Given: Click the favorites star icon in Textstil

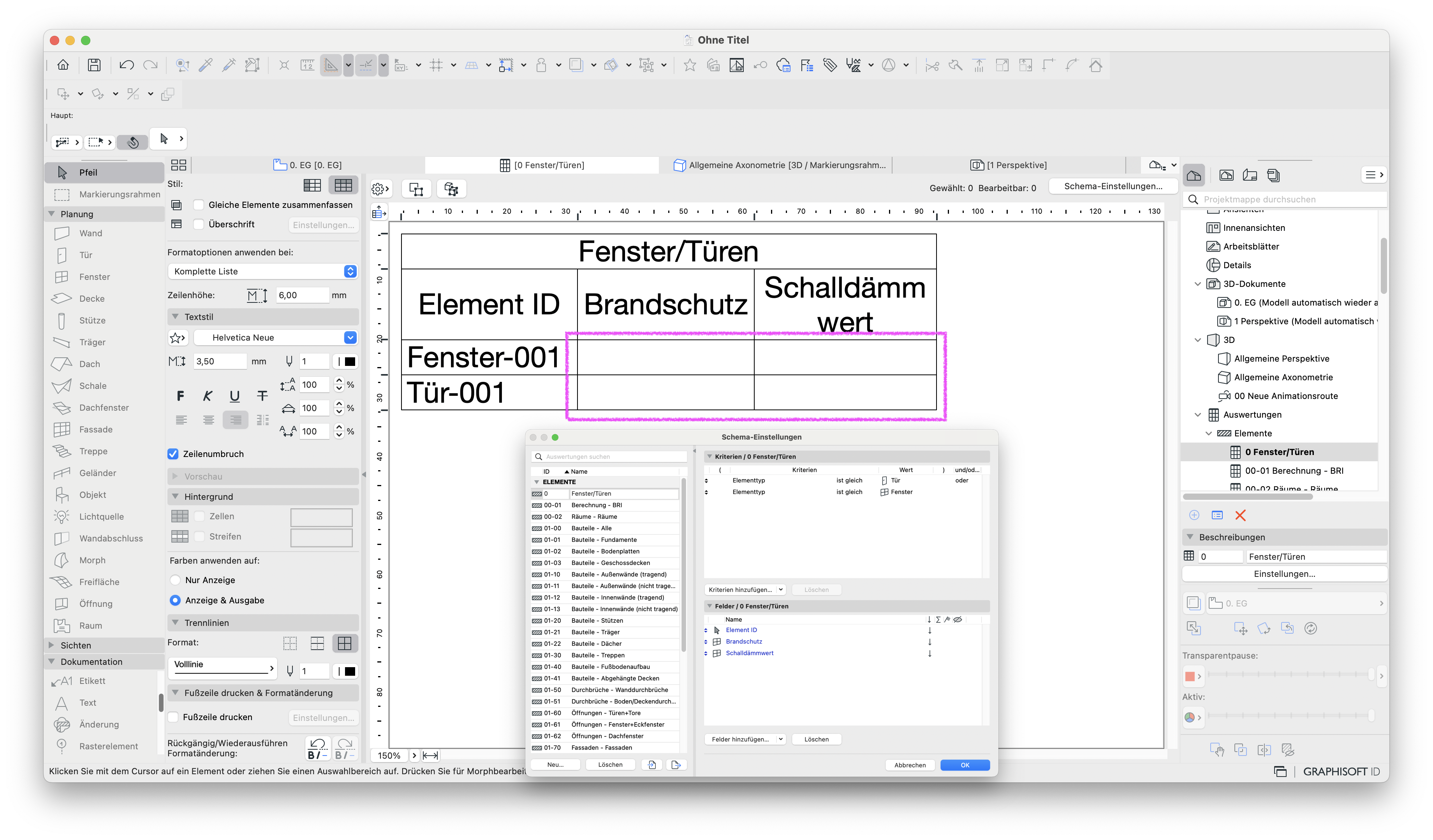Looking at the screenshot, I should click(x=178, y=338).
